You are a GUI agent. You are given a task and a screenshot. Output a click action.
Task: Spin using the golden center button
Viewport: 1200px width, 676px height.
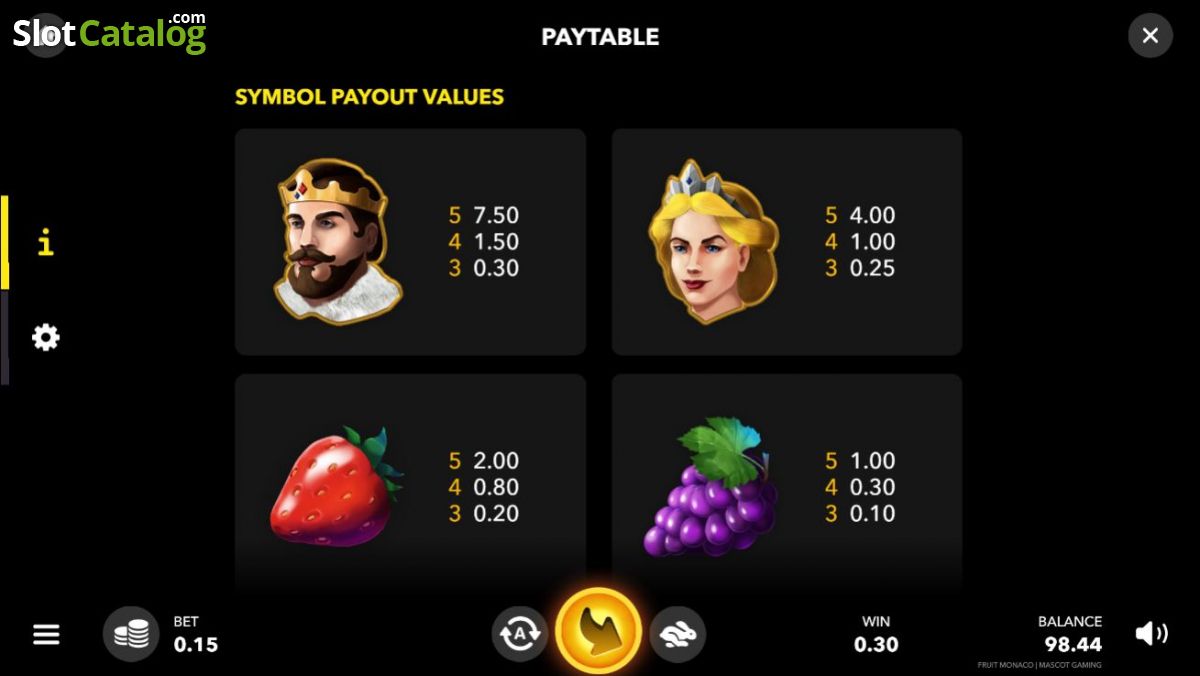point(598,632)
